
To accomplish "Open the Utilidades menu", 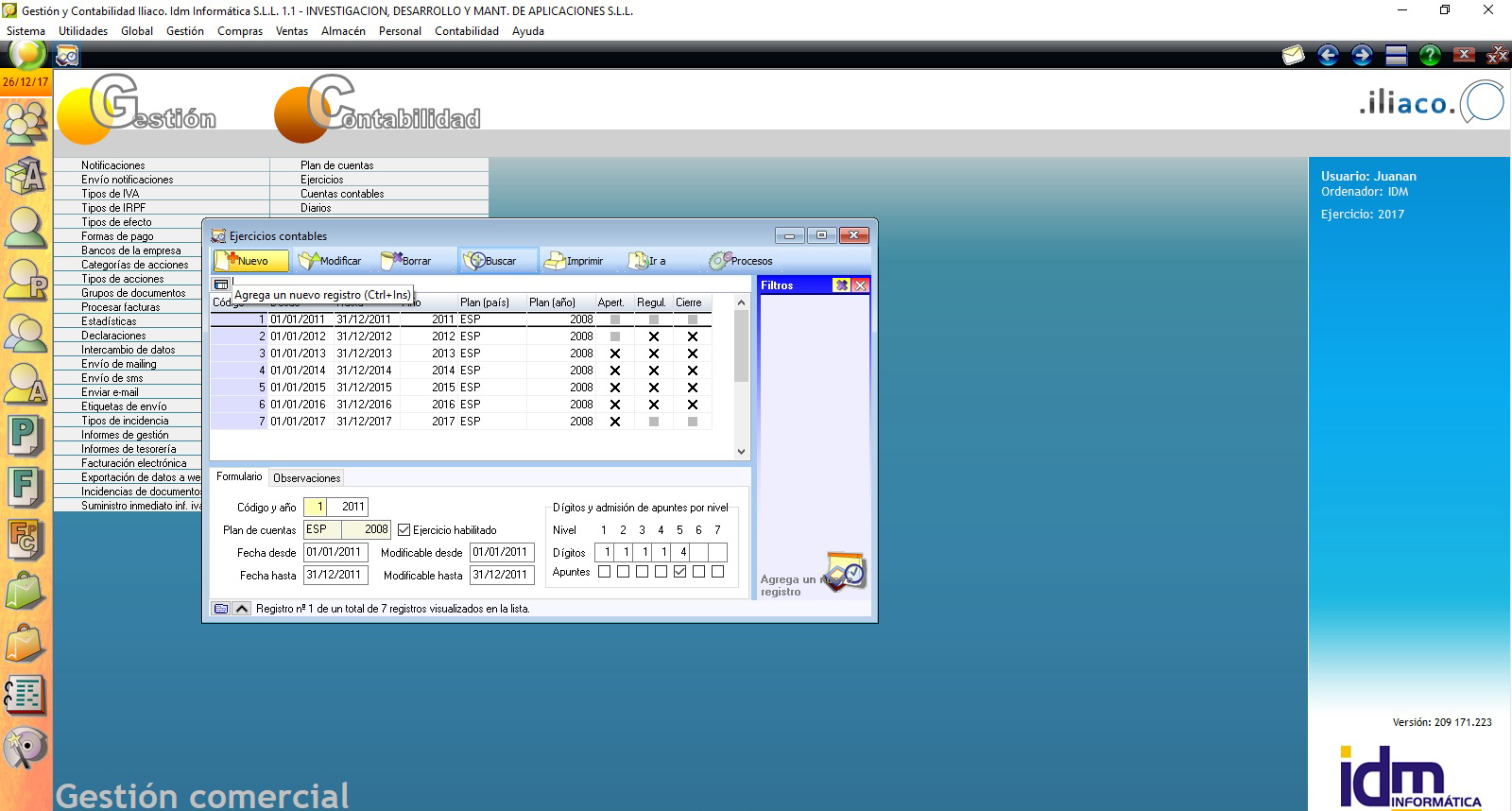I will tap(83, 30).
